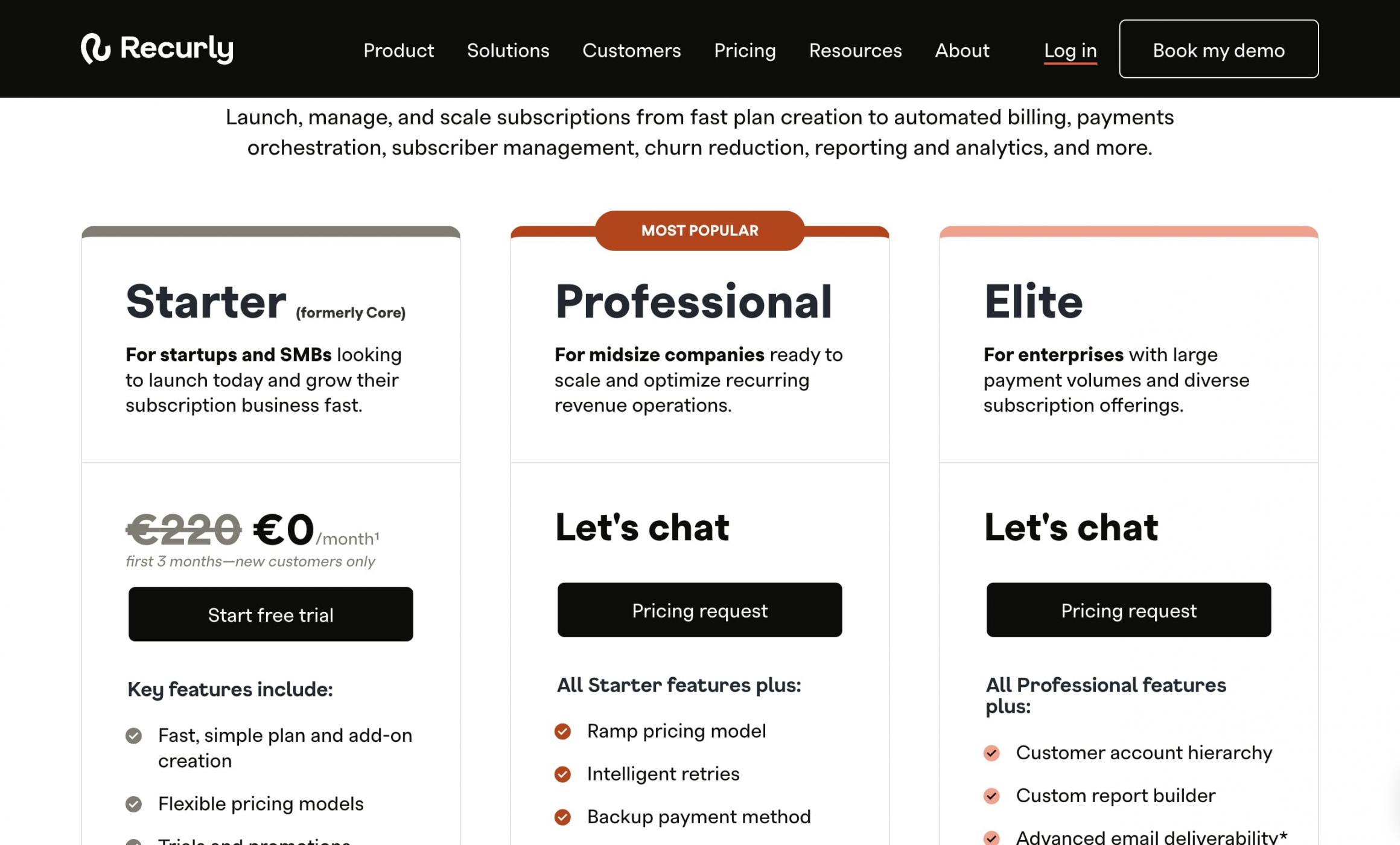Open the About menu
1400x845 pixels.
point(962,50)
